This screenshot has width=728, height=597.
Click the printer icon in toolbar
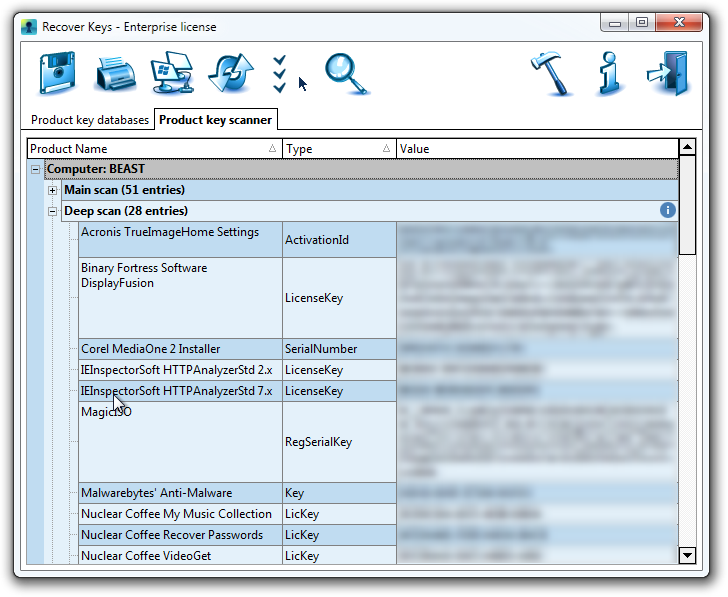click(x=115, y=74)
